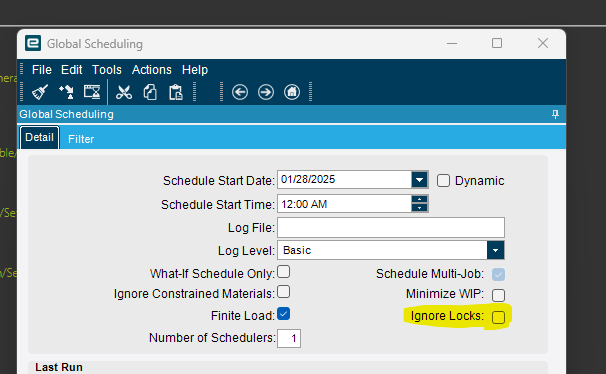The height and width of the screenshot is (374, 606).
Task: Minimize the Global Scheduling window
Action: point(452,43)
